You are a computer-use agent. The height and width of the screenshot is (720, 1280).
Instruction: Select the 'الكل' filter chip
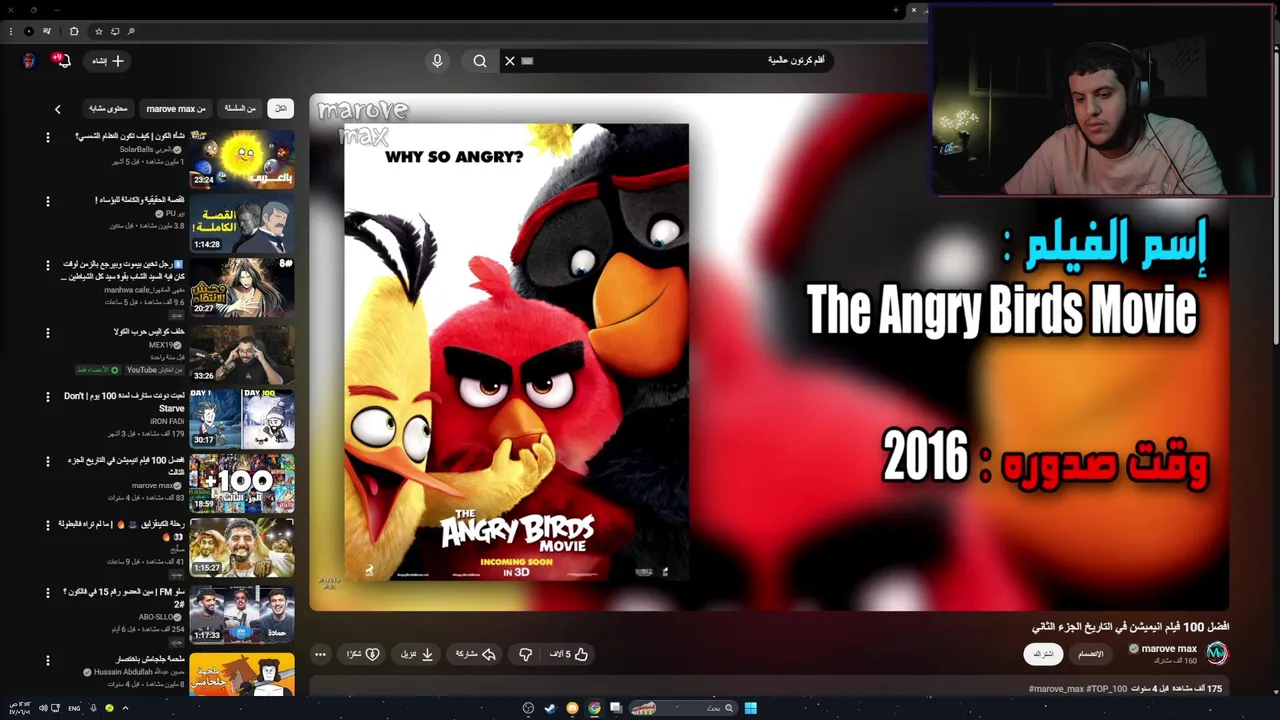point(281,108)
